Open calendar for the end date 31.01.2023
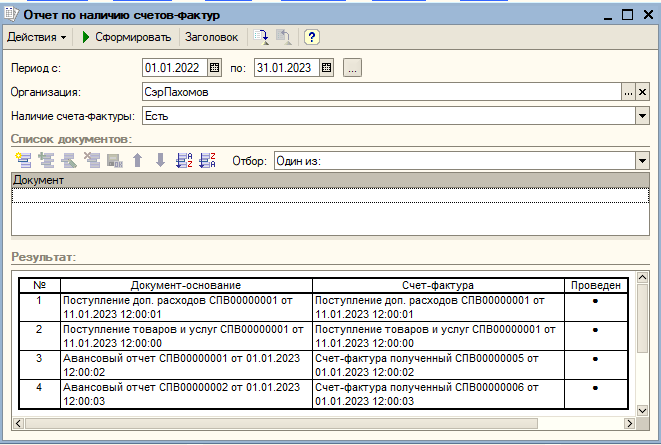The width and height of the screenshot is (661, 445). pos(327,67)
